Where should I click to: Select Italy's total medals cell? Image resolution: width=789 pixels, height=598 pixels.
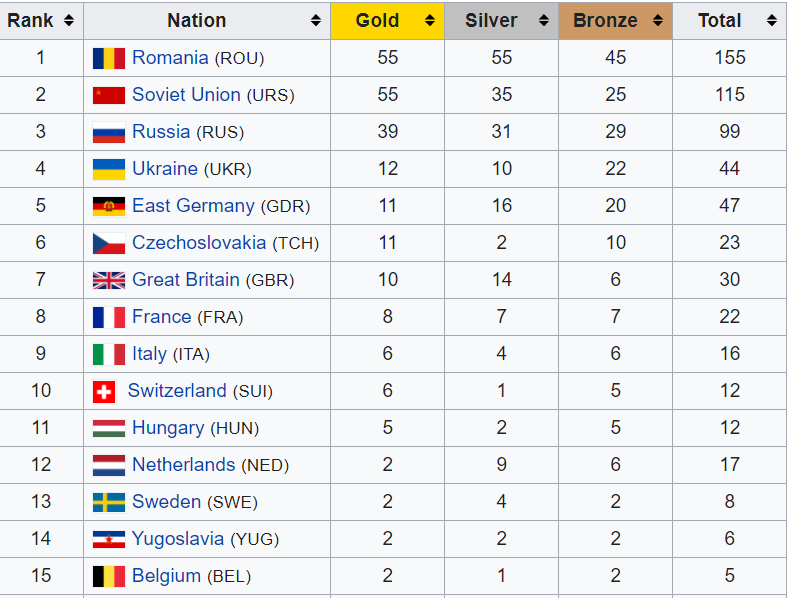[x=730, y=354]
